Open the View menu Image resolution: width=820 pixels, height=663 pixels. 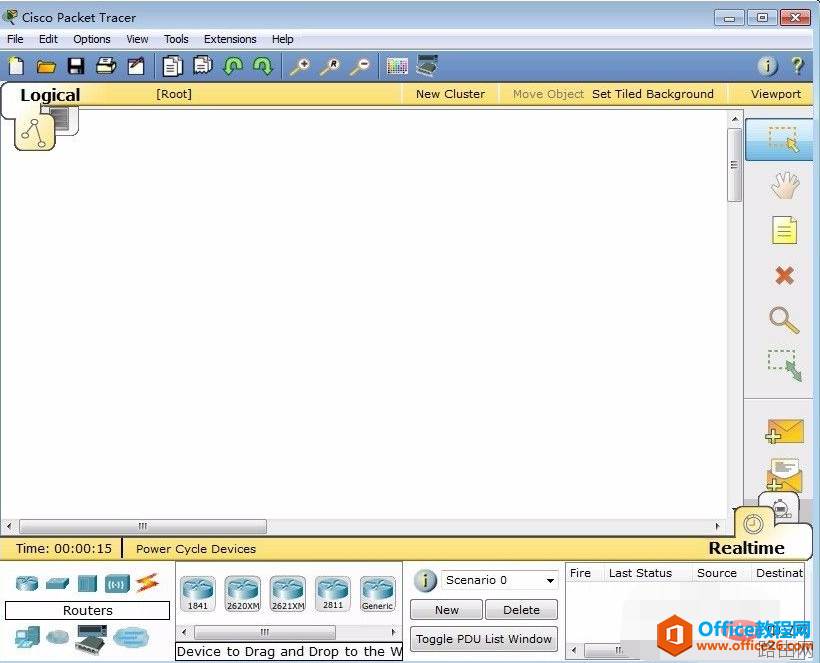138,39
